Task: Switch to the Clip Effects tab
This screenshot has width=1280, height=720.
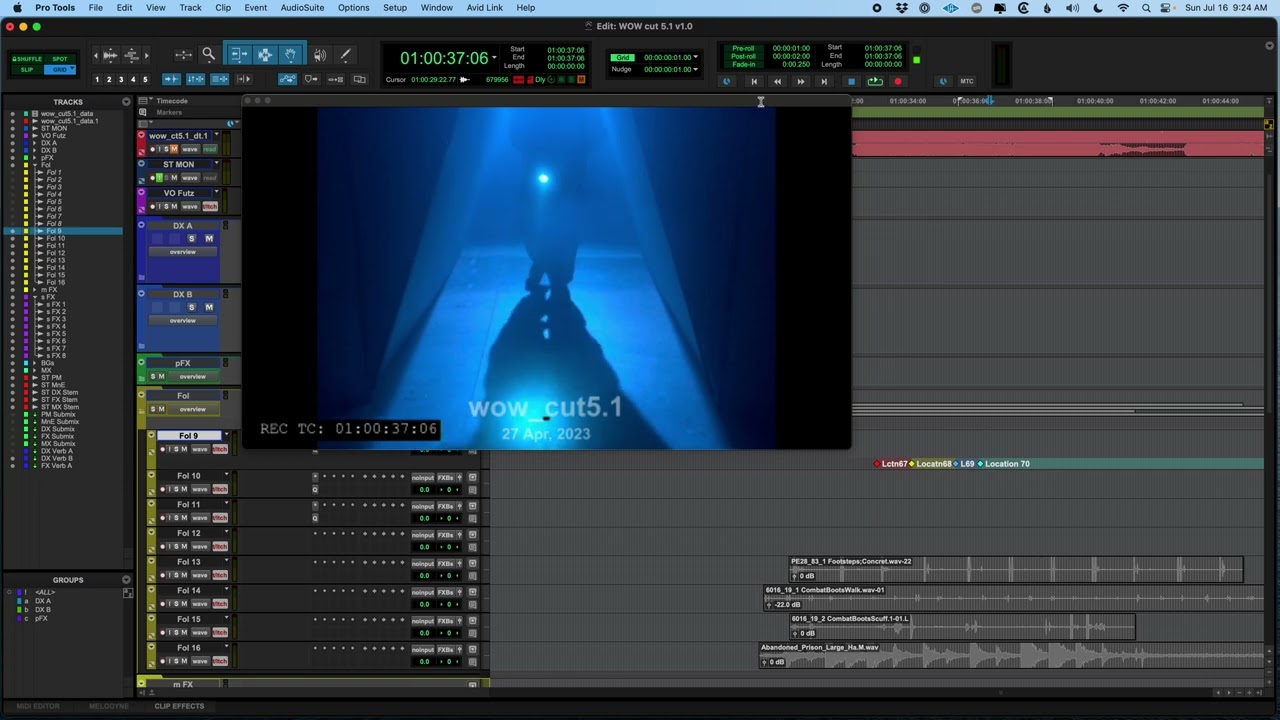Action: [x=179, y=706]
